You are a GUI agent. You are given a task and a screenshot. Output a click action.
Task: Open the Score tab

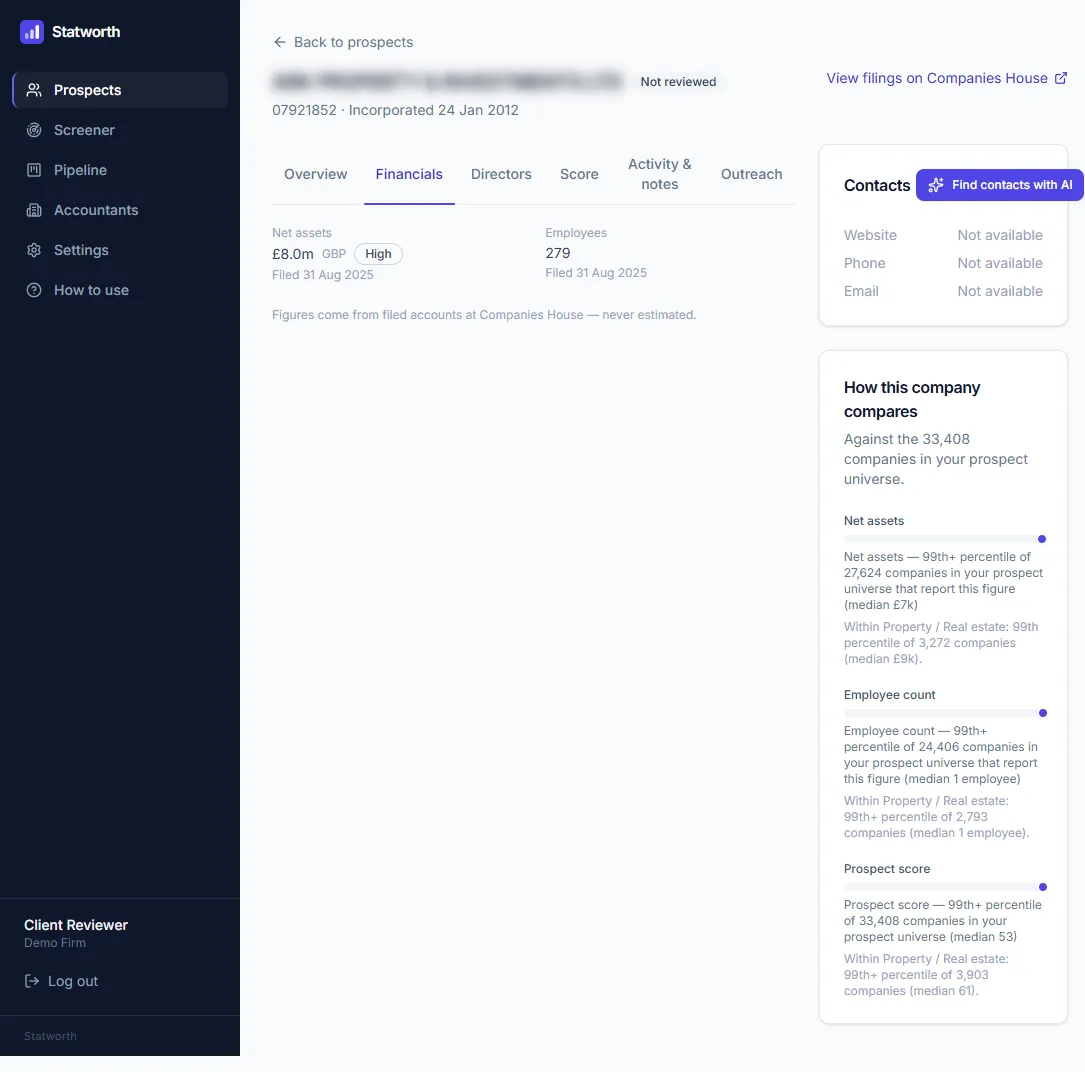tap(579, 174)
